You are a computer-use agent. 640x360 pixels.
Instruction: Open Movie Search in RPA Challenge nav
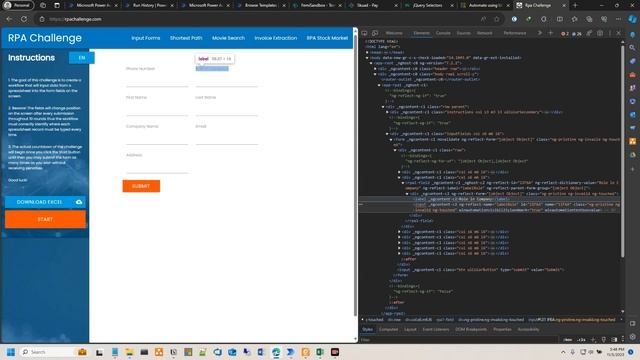point(228,38)
